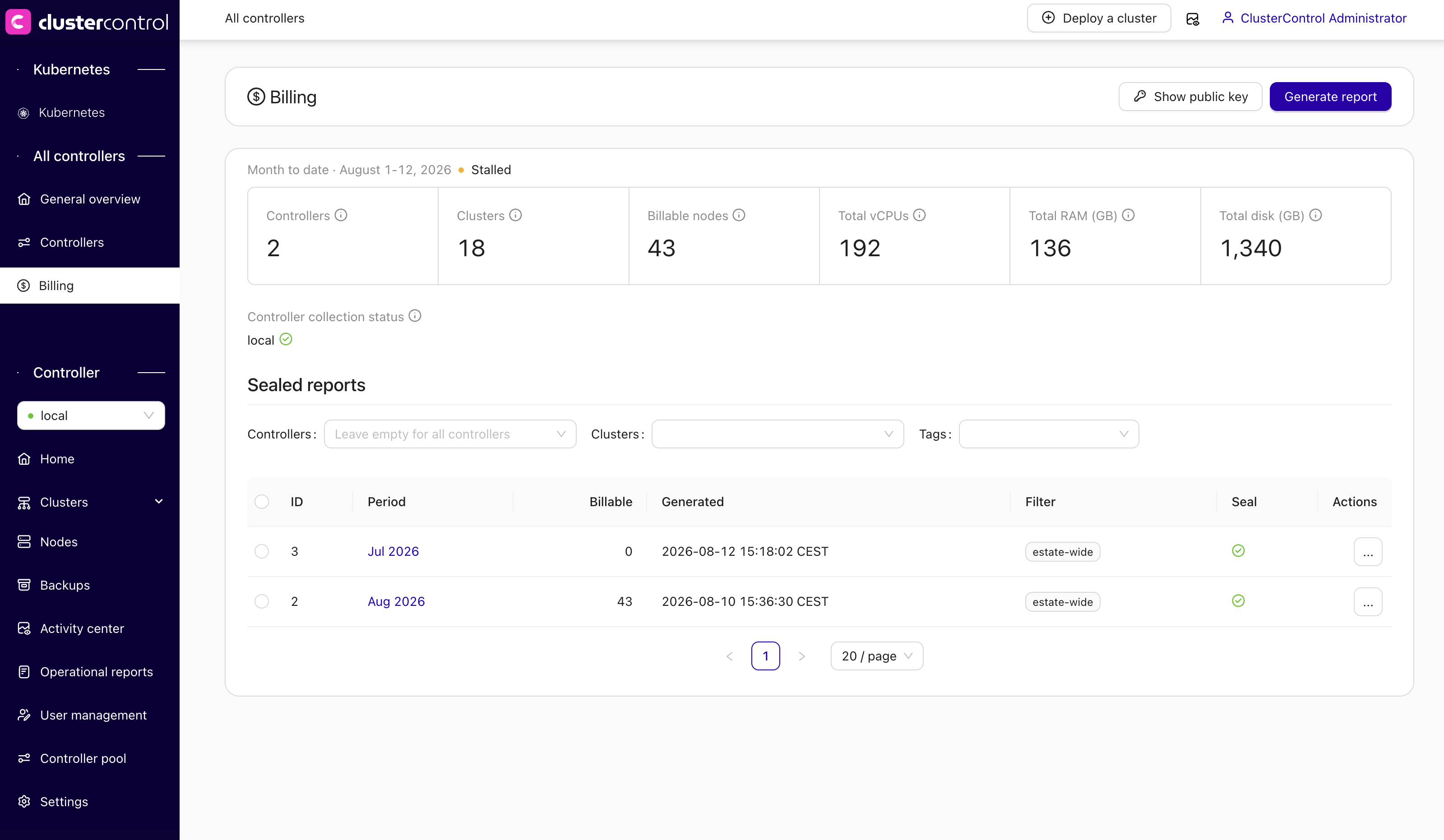
Task: Open Home in the sidebar
Action: [x=89, y=459]
